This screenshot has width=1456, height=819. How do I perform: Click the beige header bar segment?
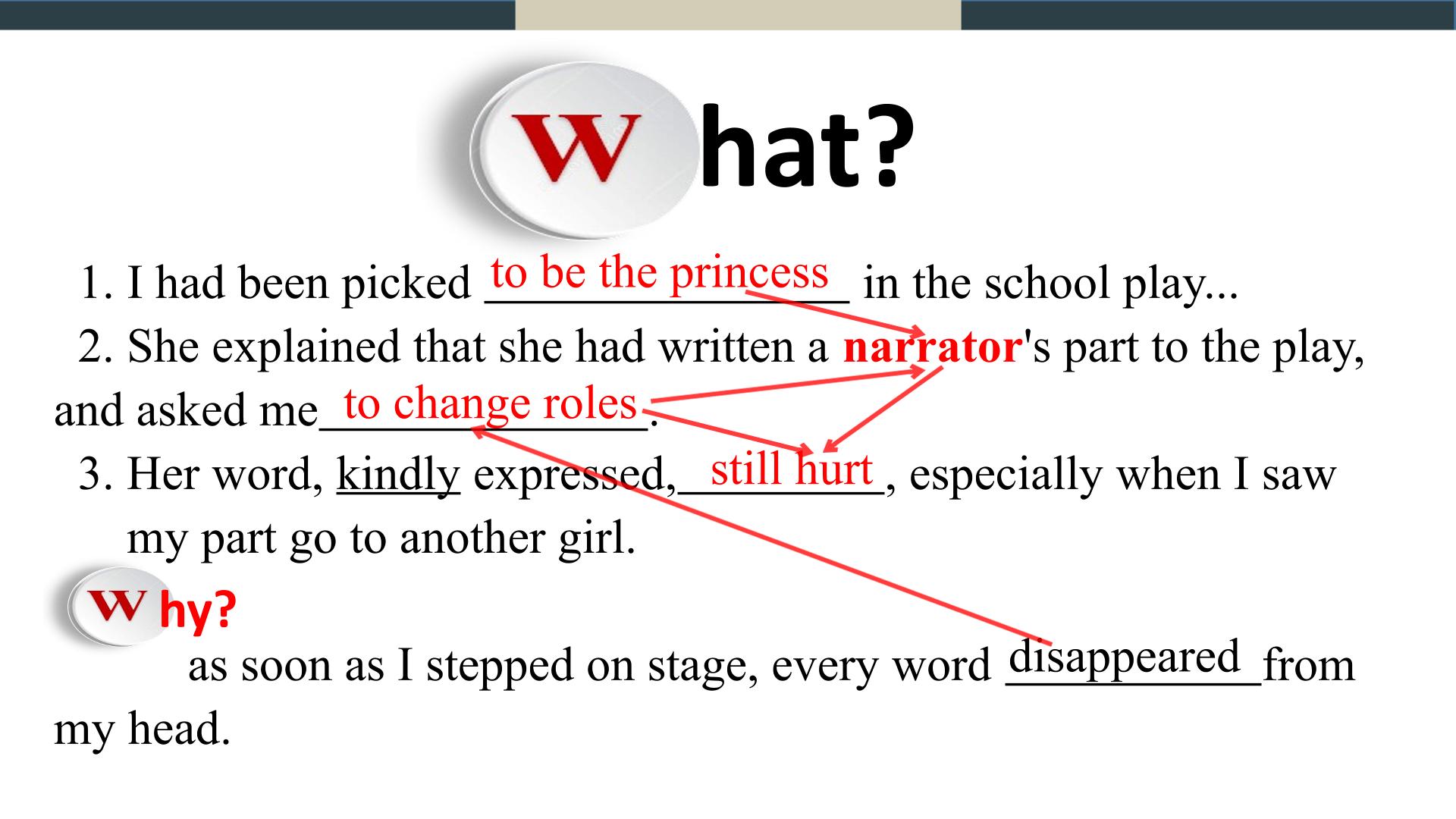point(738,14)
